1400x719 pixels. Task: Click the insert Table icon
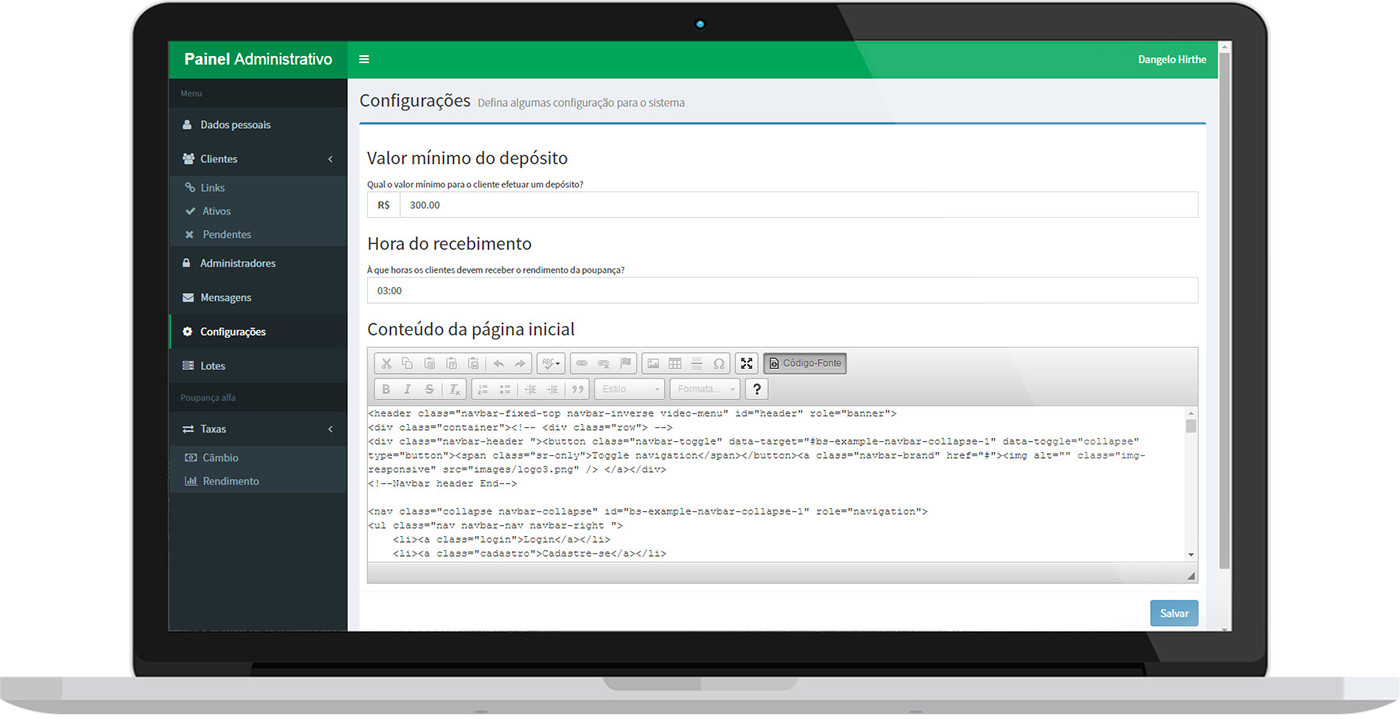(x=675, y=363)
